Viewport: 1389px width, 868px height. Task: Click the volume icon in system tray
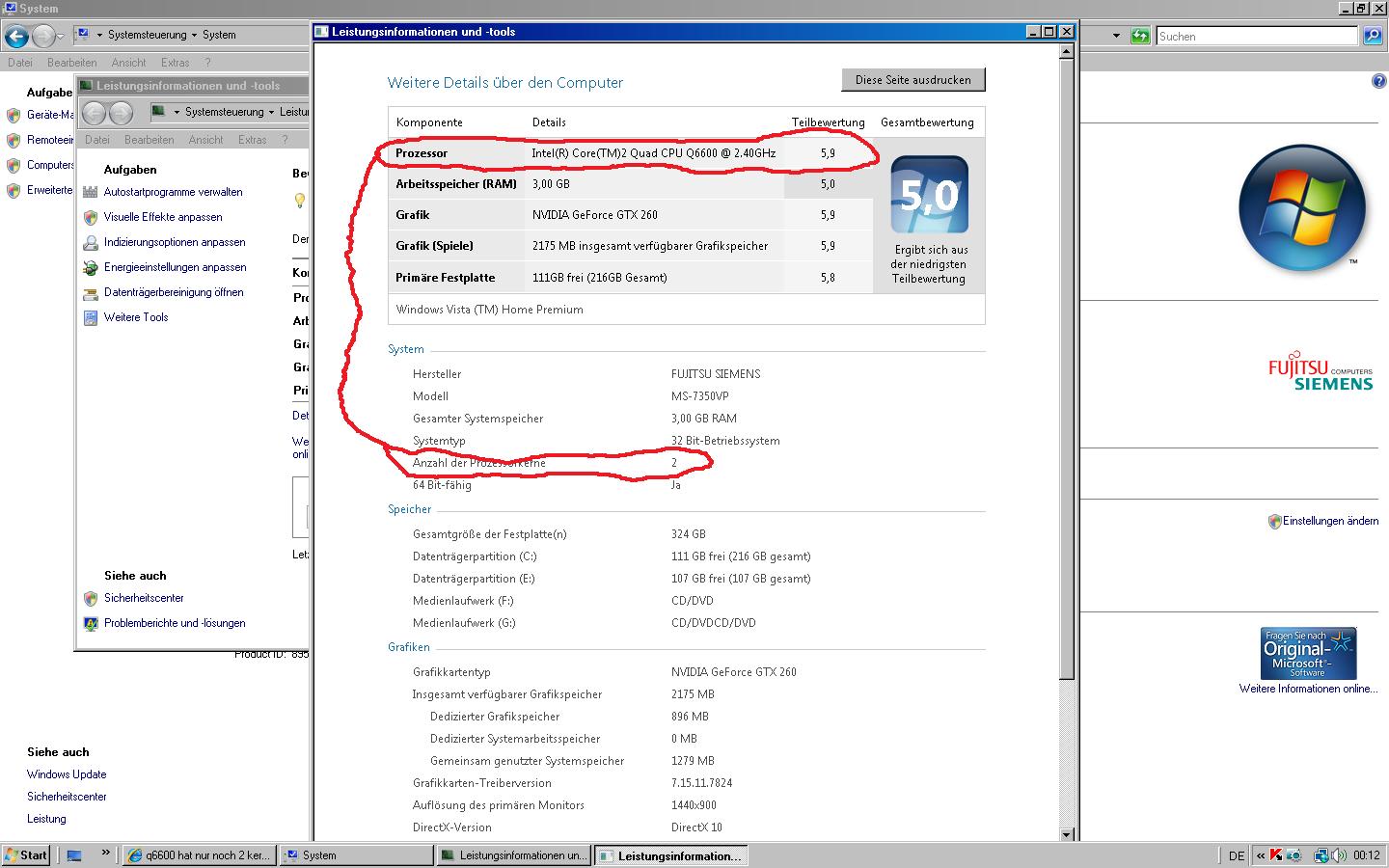1340,854
